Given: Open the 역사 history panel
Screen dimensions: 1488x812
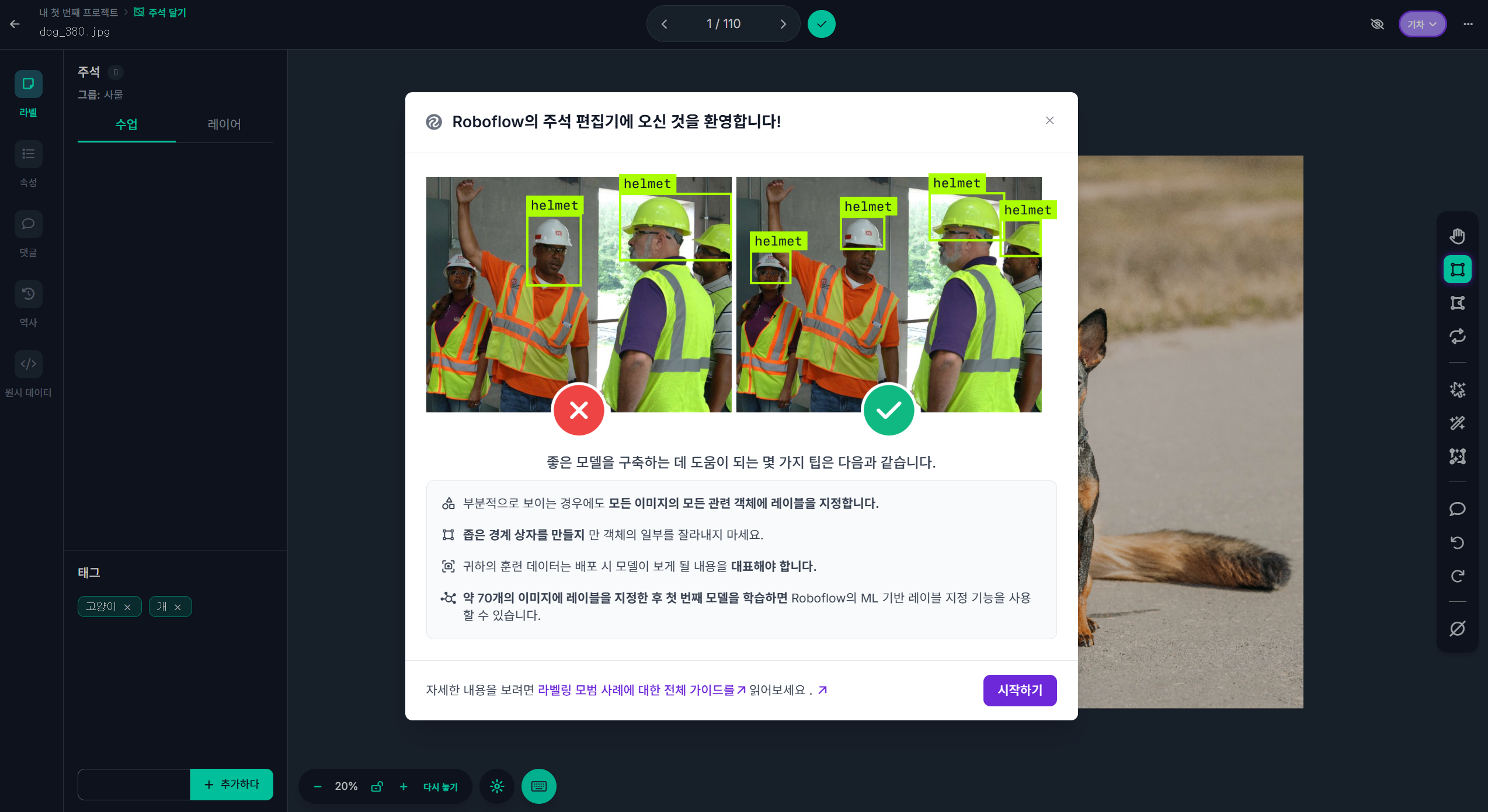Looking at the screenshot, I should [28, 294].
